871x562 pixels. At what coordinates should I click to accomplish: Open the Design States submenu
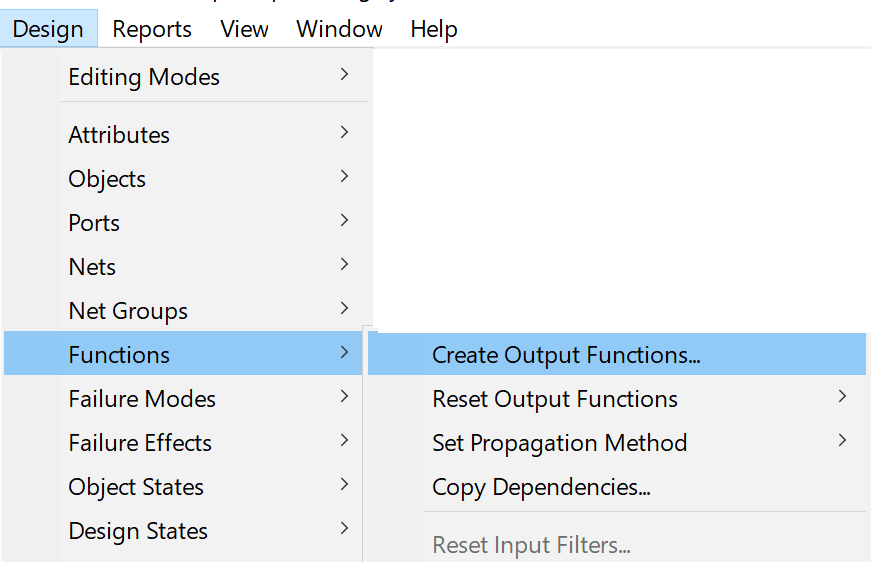138,531
